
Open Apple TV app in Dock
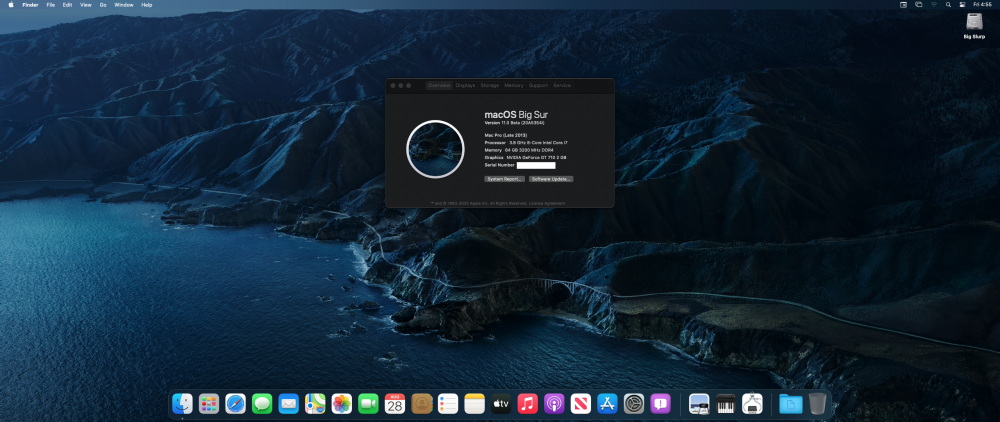click(x=501, y=404)
